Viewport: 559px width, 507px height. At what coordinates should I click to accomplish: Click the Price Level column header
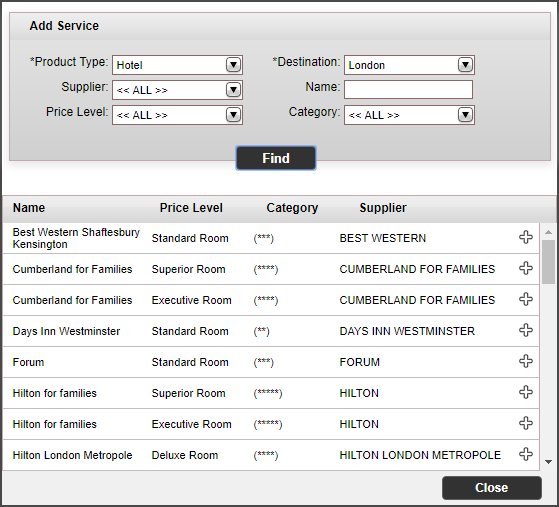click(x=191, y=208)
